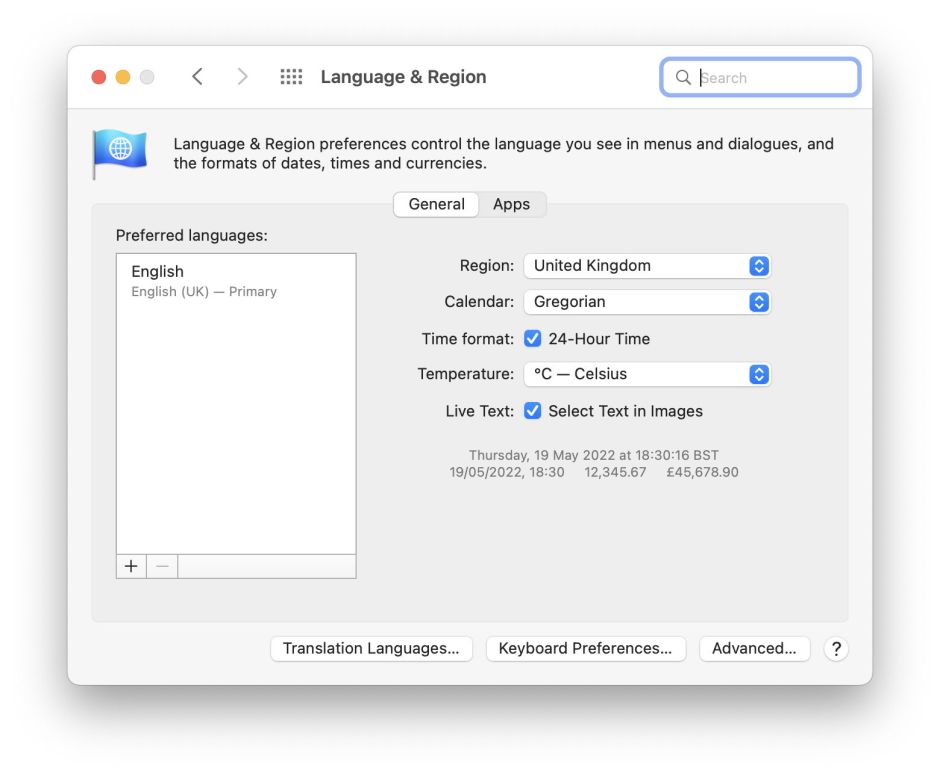Show all preferences grid icon
Image resolution: width=940 pixels, height=774 pixels.
(291, 77)
